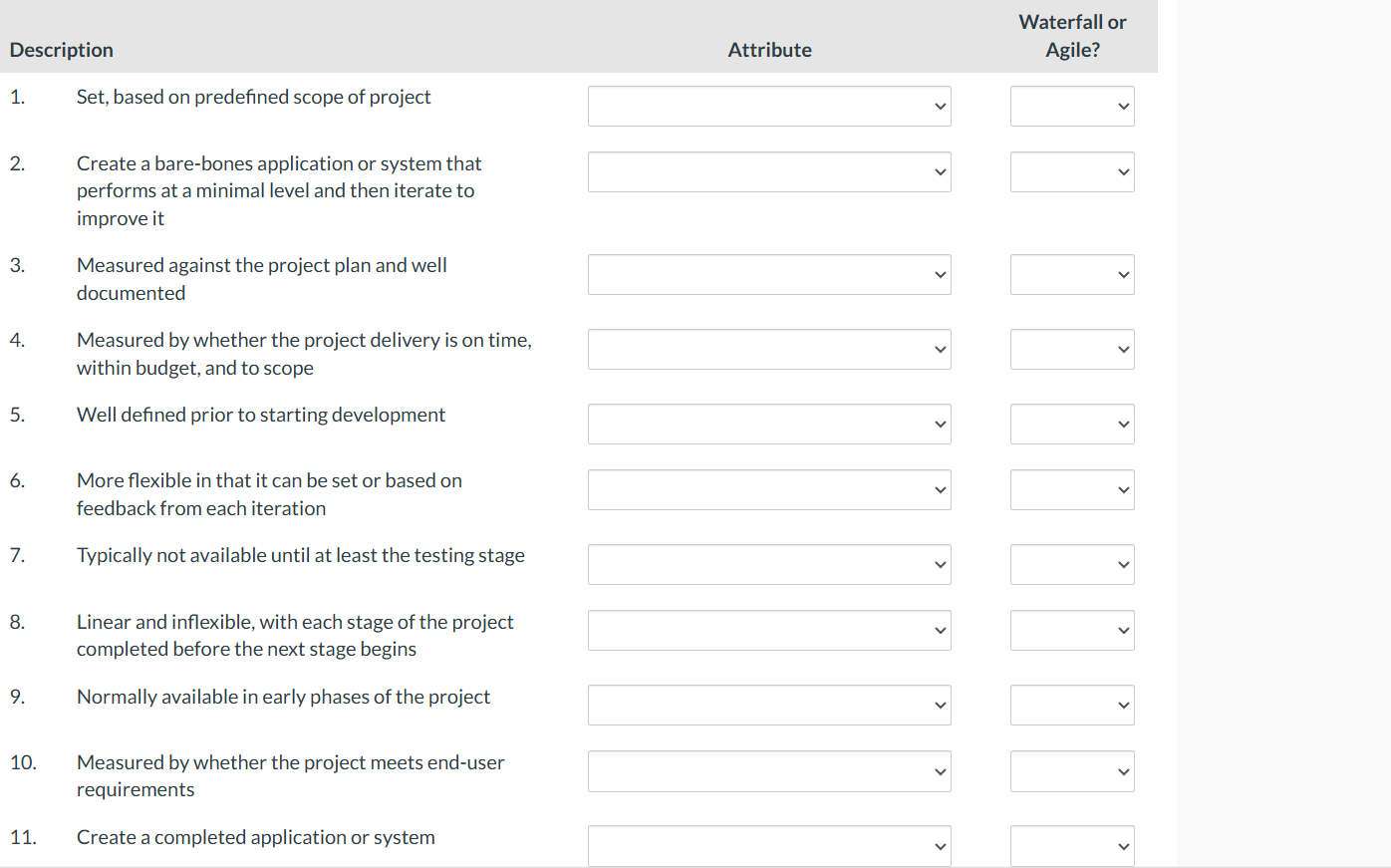Open the Waterfall or Agile dropdown for question 2
Viewport: 1391px width, 868px height.
point(1072,171)
